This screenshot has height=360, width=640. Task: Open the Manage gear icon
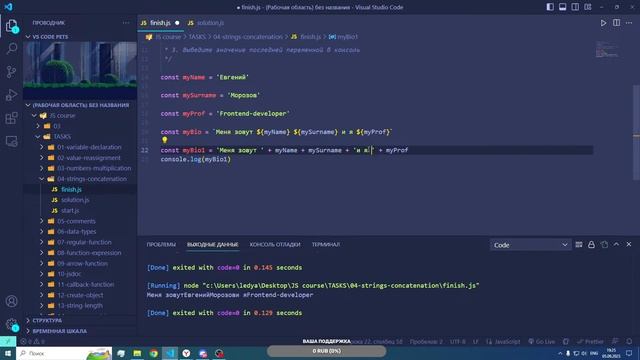tap(11, 324)
